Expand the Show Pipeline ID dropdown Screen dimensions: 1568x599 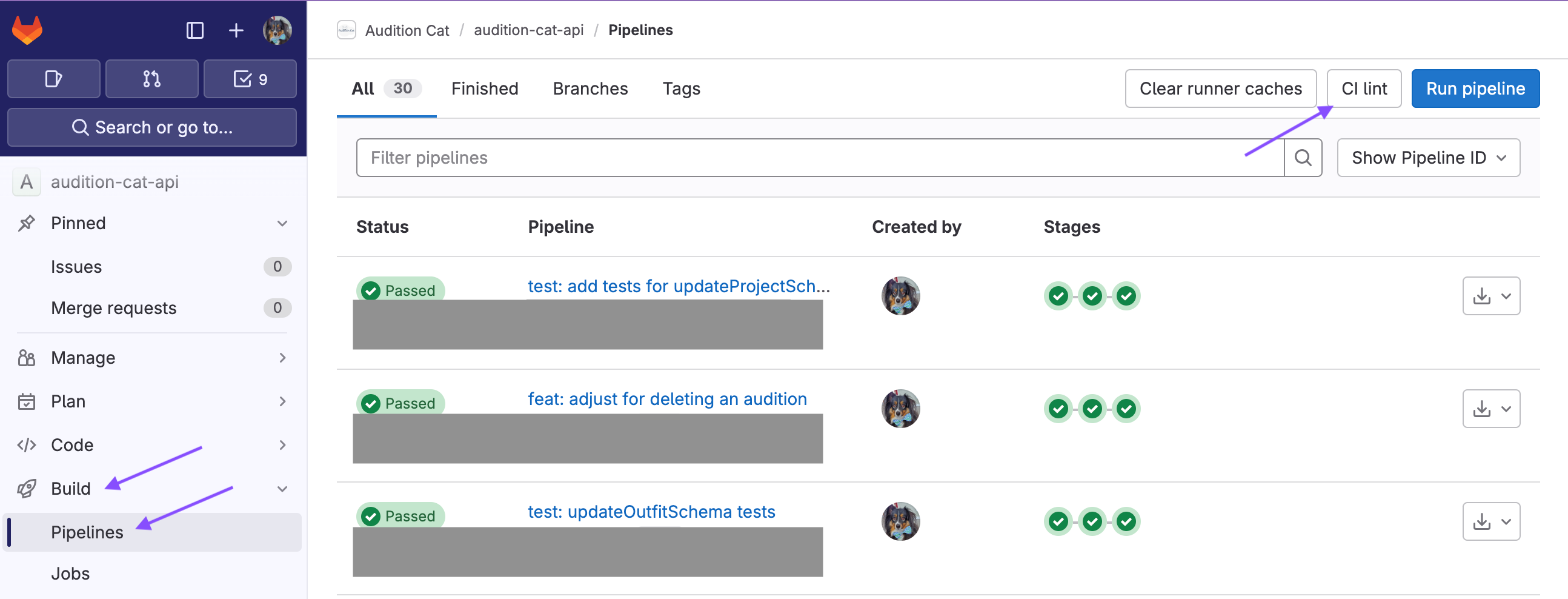pyautogui.click(x=1428, y=158)
